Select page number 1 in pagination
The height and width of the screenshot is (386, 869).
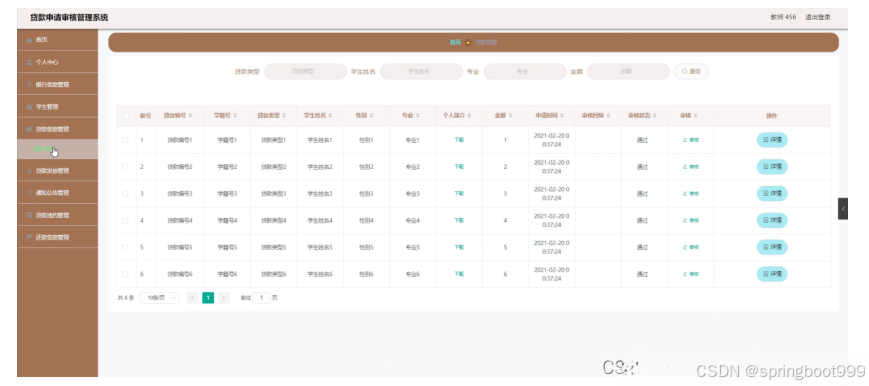[x=208, y=298]
